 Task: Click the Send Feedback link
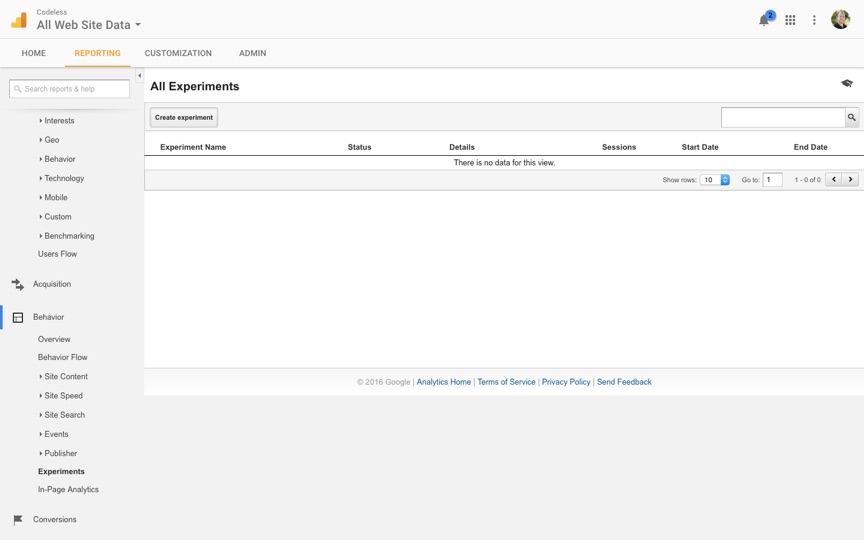(x=624, y=382)
